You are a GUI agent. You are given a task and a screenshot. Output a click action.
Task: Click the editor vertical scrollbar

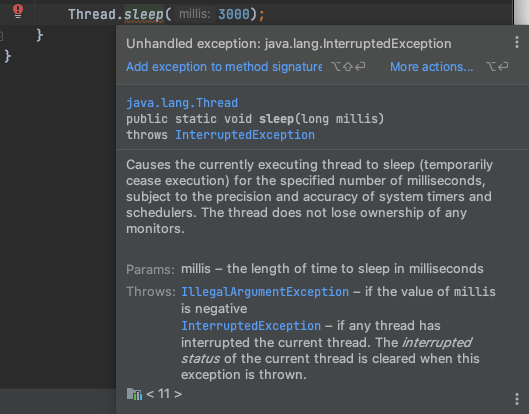[x=521, y=12]
